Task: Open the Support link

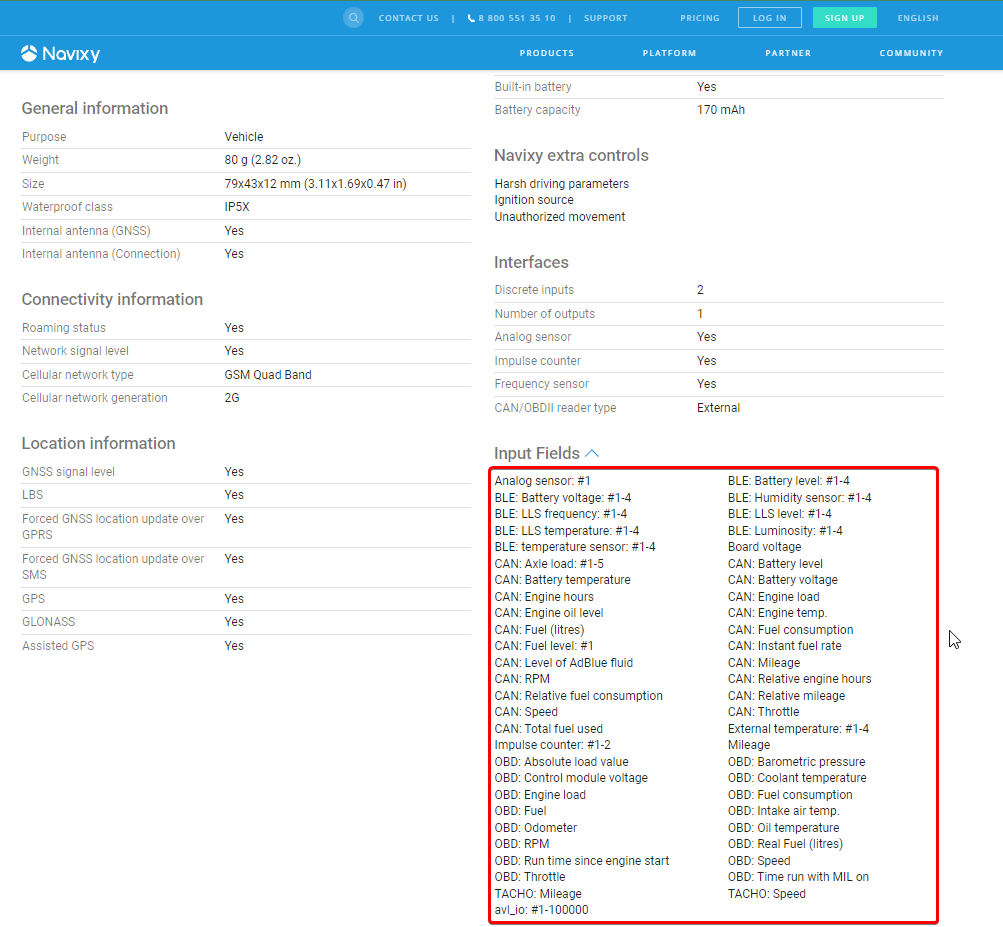Action: 606,18
